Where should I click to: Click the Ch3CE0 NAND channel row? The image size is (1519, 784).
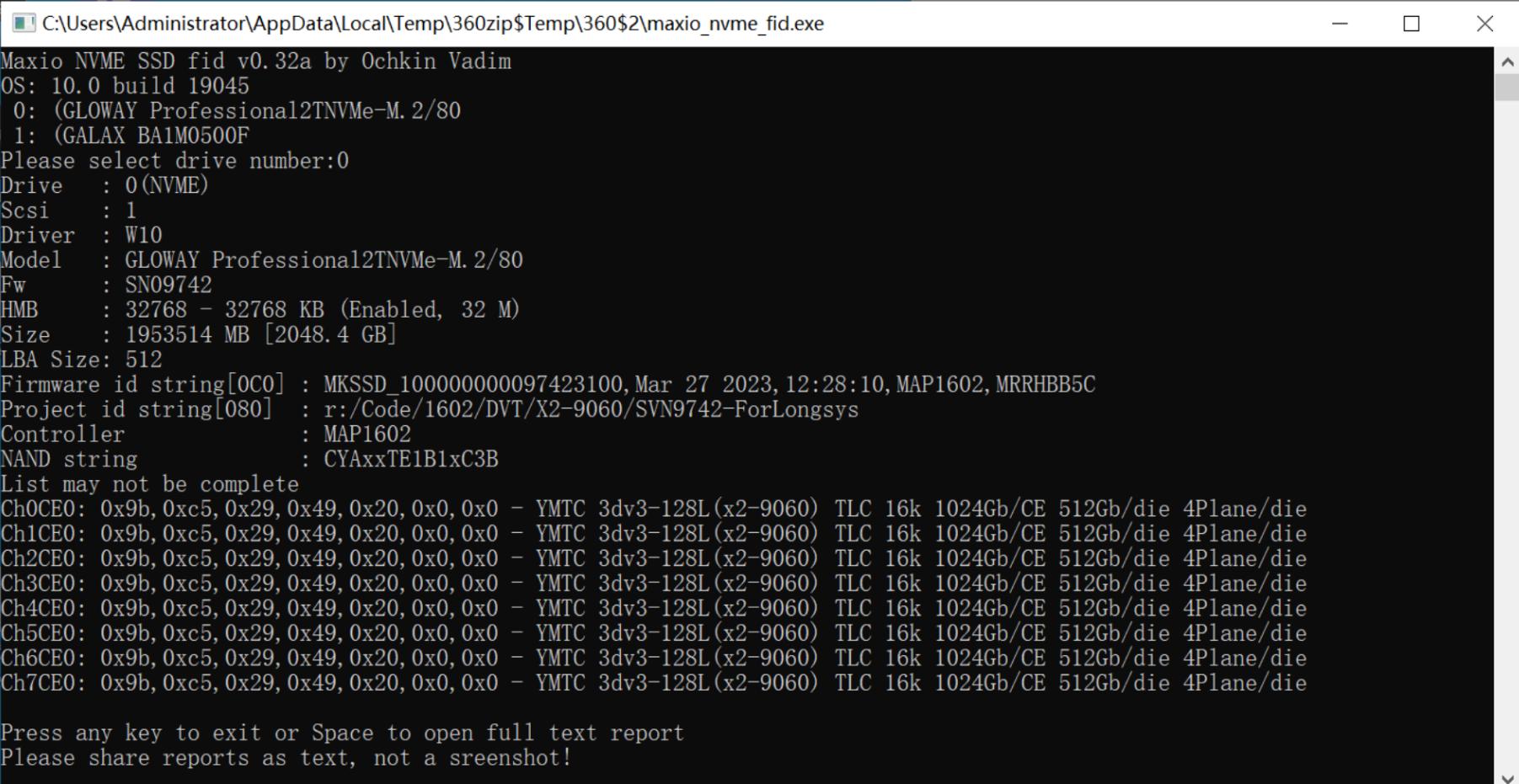coord(654,584)
